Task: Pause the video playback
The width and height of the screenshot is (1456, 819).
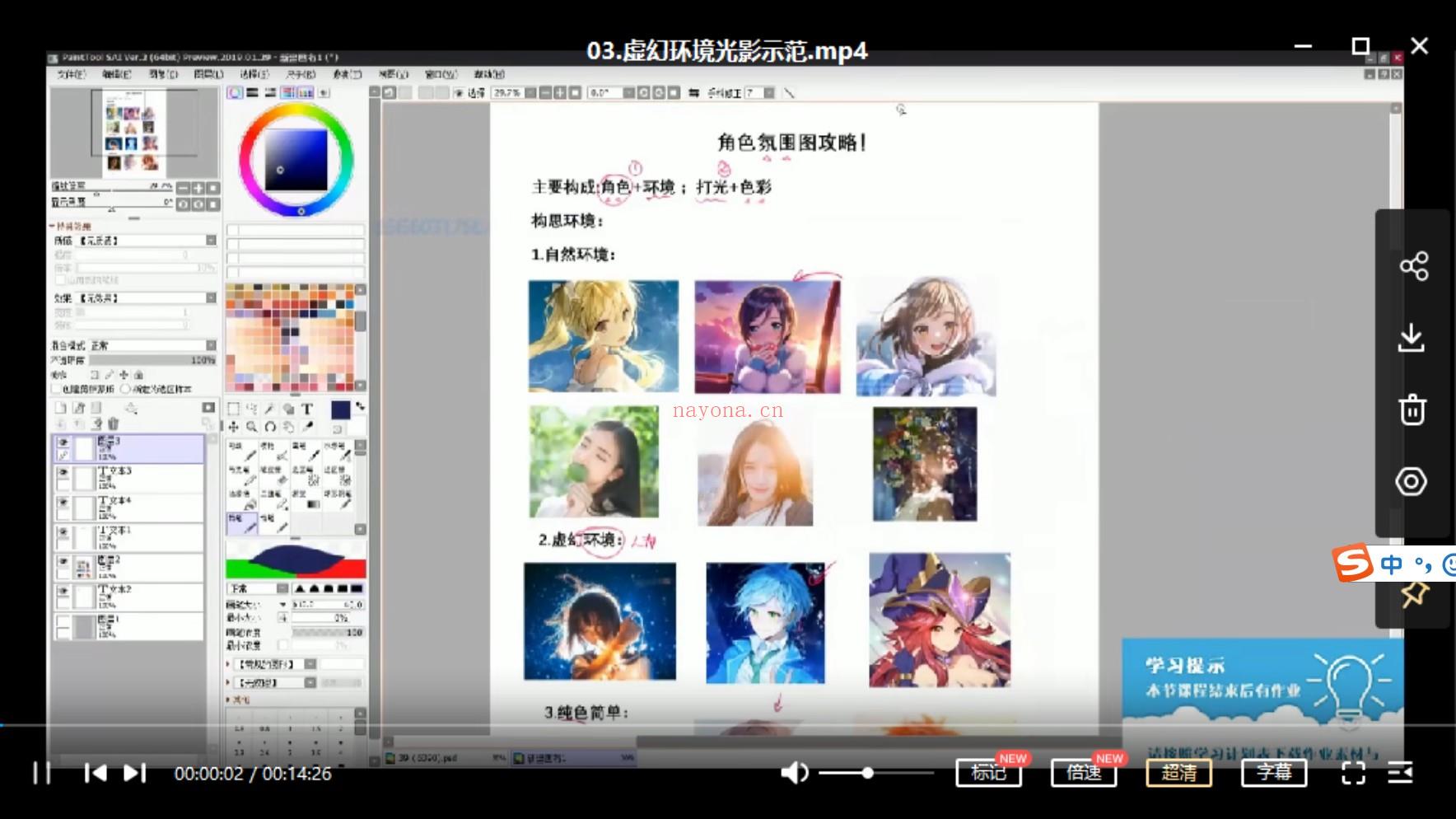Action: coord(41,773)
